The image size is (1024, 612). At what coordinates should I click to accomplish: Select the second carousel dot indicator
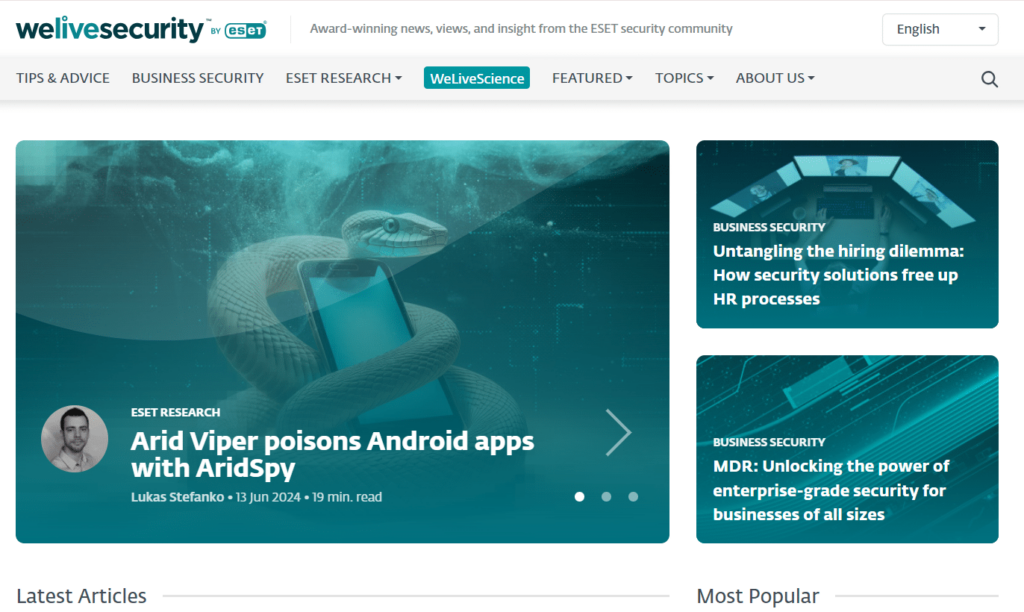click(606, 496)
